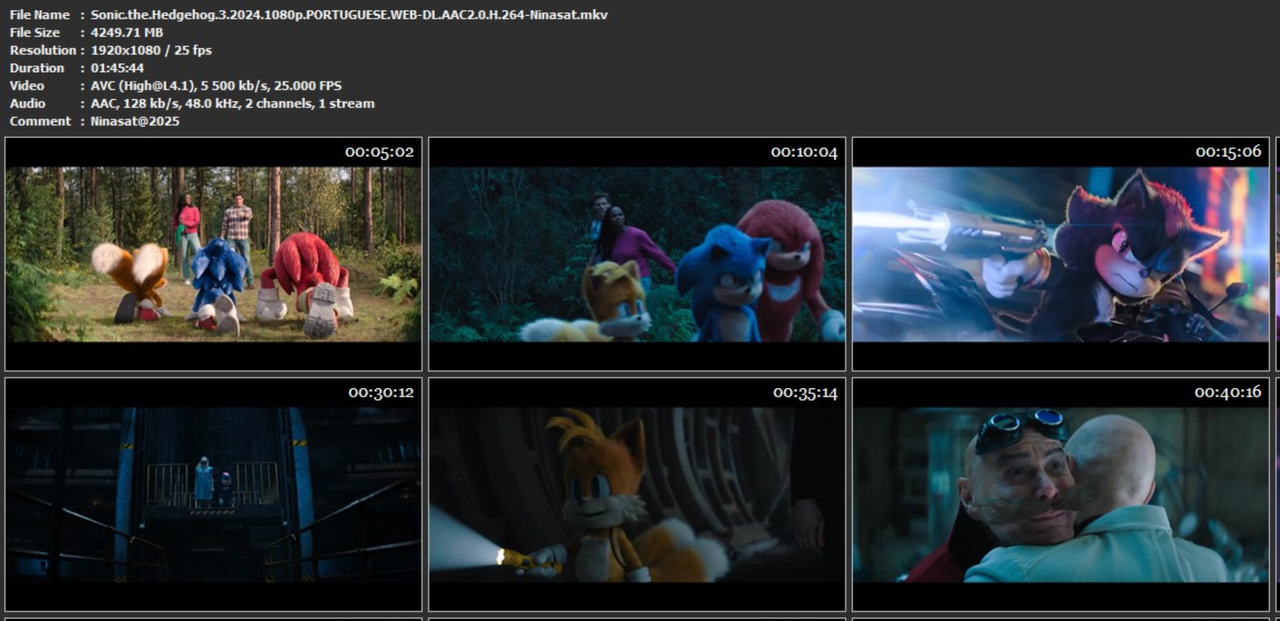The height and width of the screenshot is (621, 1280).
Task: Click the audio line starting with AAC, 128 kb/s
Action: [x=233, y=103]
